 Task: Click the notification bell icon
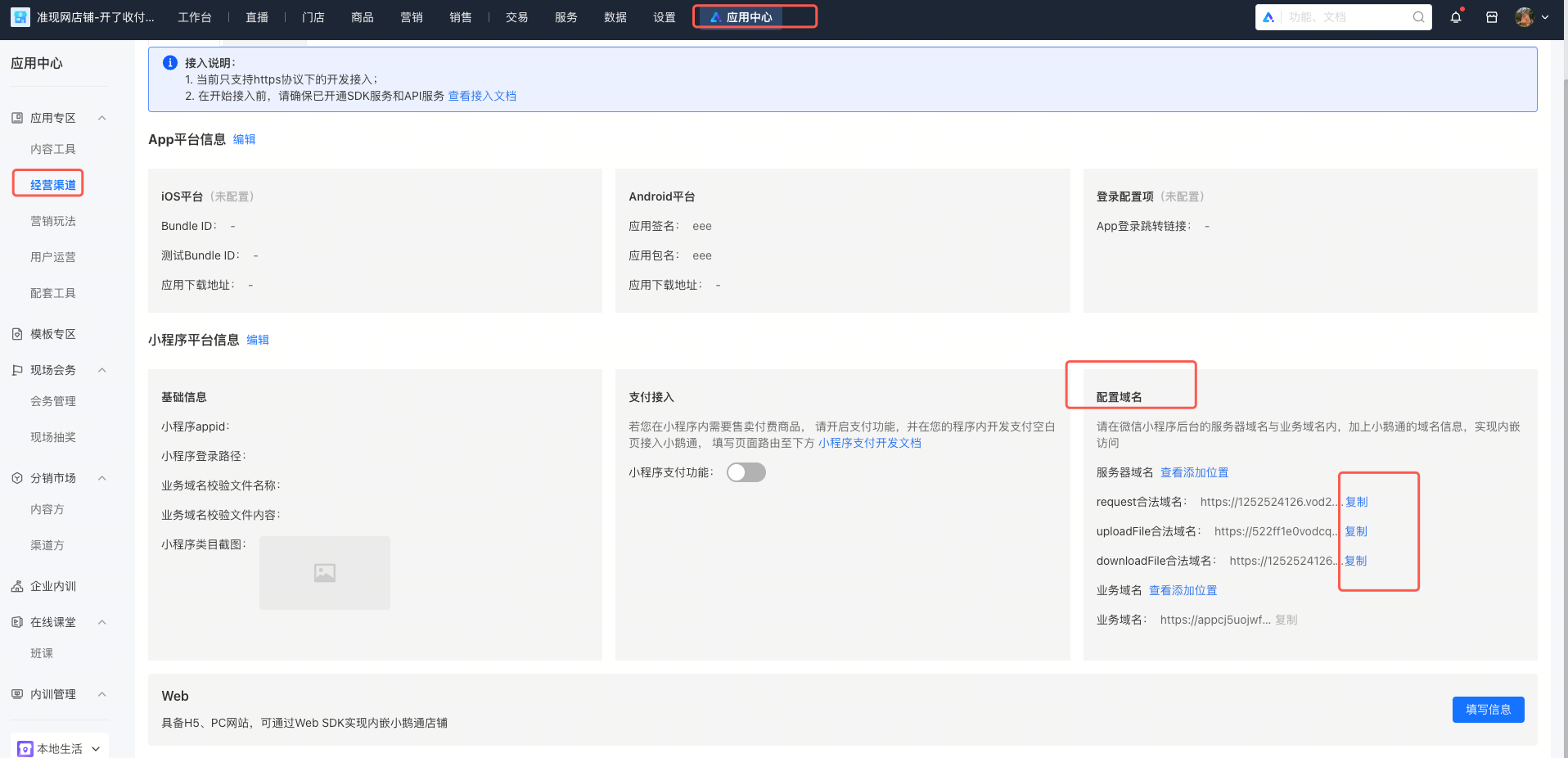click(x=1455, y=17)
